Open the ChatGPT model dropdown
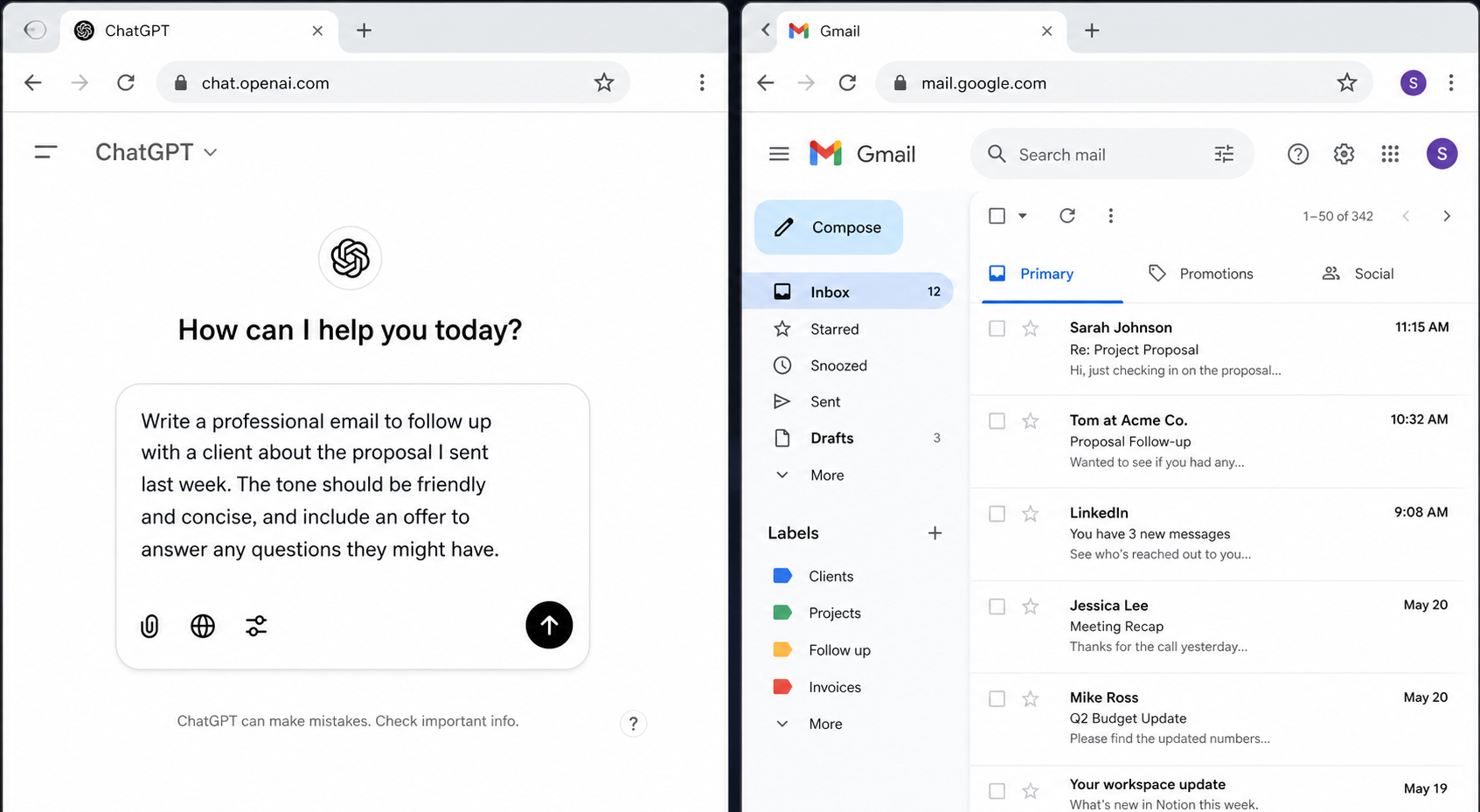Viewport: 1480px width, 812px height. (x=156, y=152)
